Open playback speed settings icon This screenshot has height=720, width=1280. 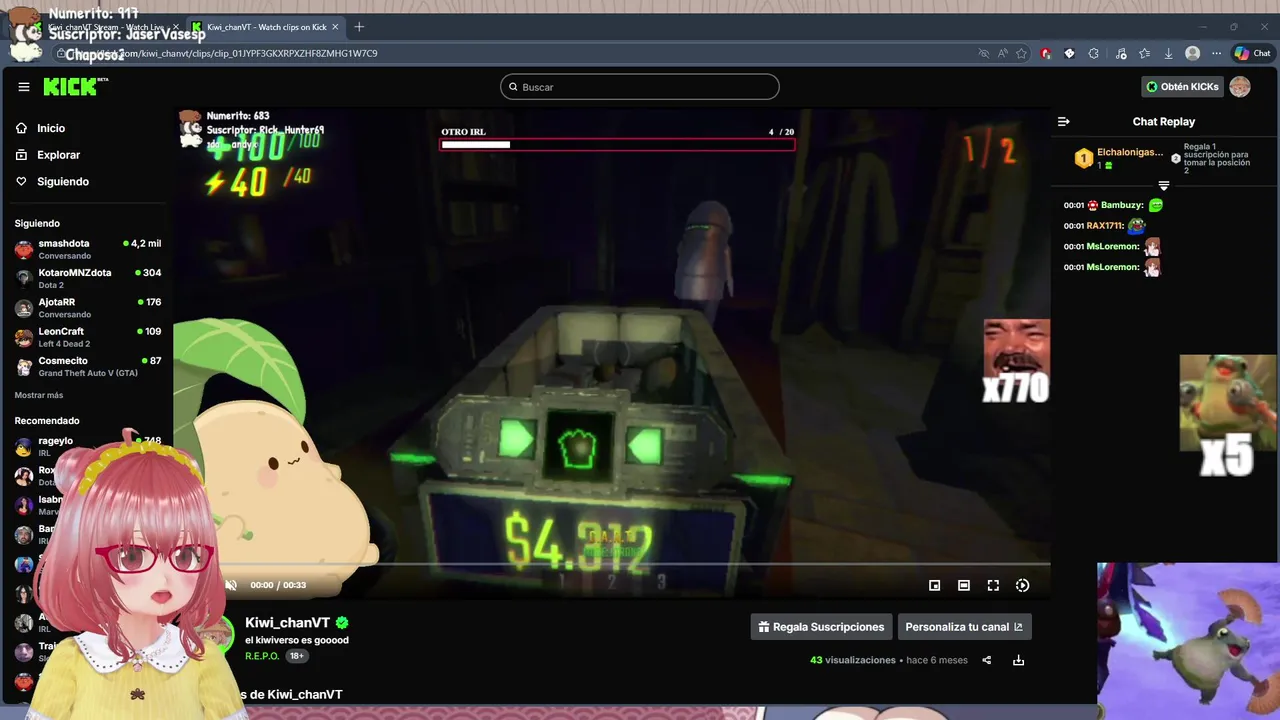pyautogui.click(x=1022, y=586)
